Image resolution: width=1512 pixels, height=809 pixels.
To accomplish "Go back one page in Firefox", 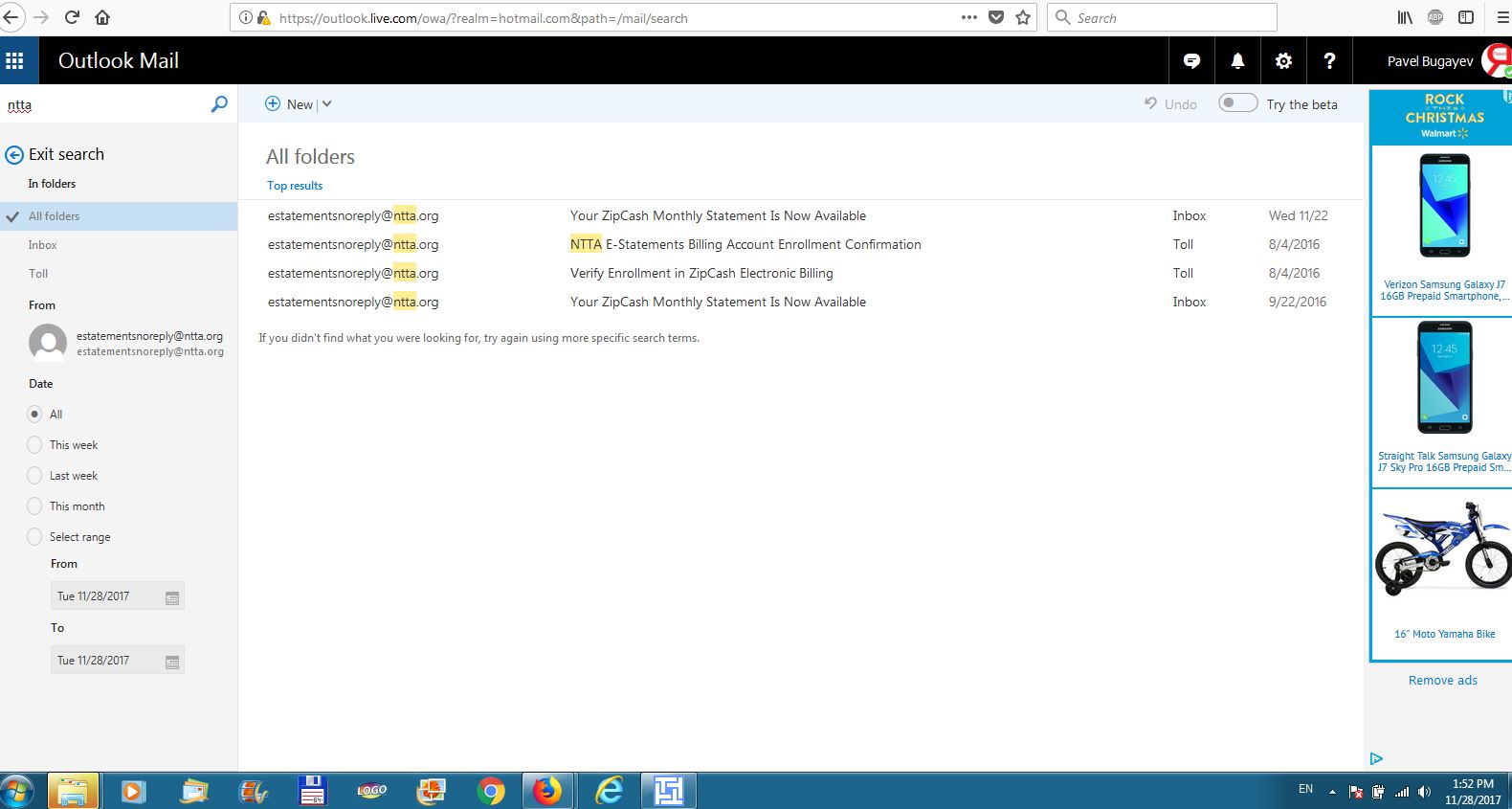I will tap(11, 17).
